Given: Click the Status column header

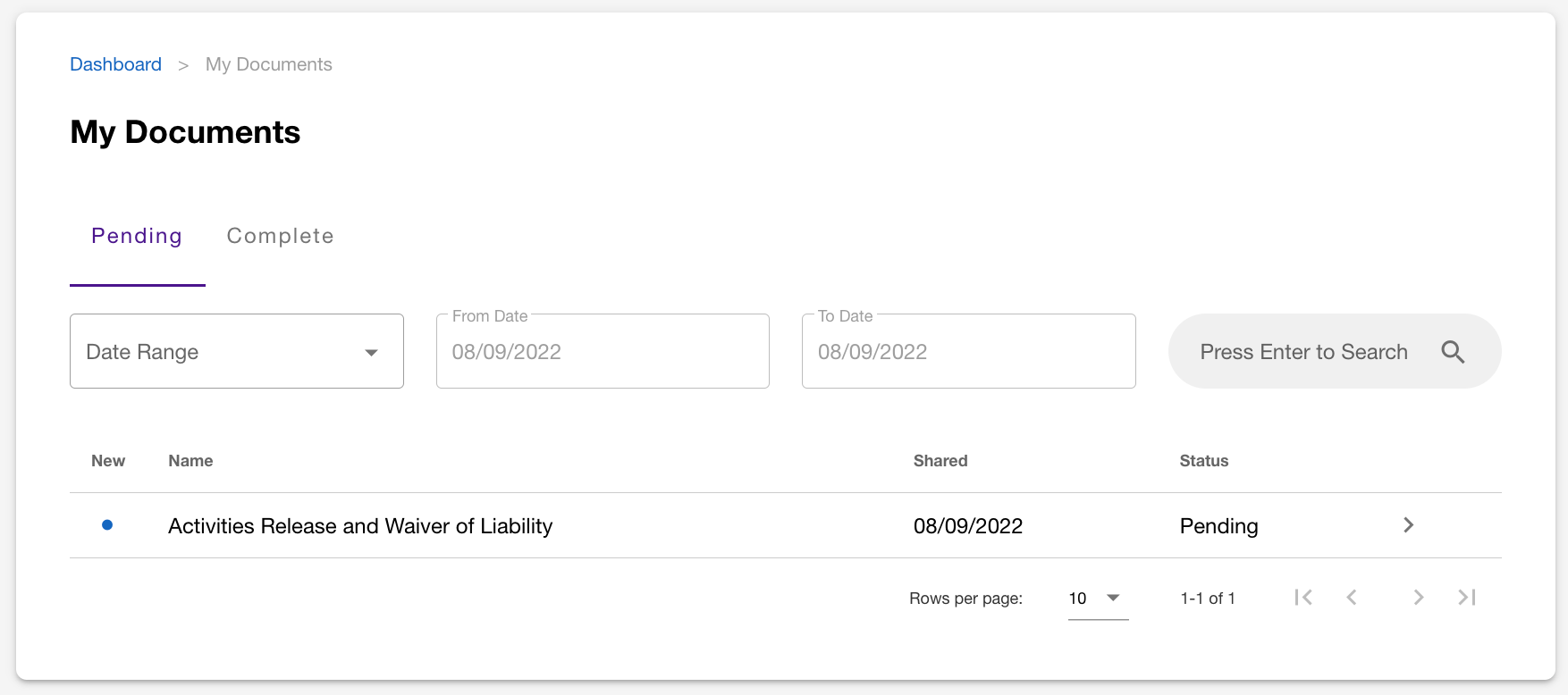Looking at the screenshot, I should [x=1204, y=461].
